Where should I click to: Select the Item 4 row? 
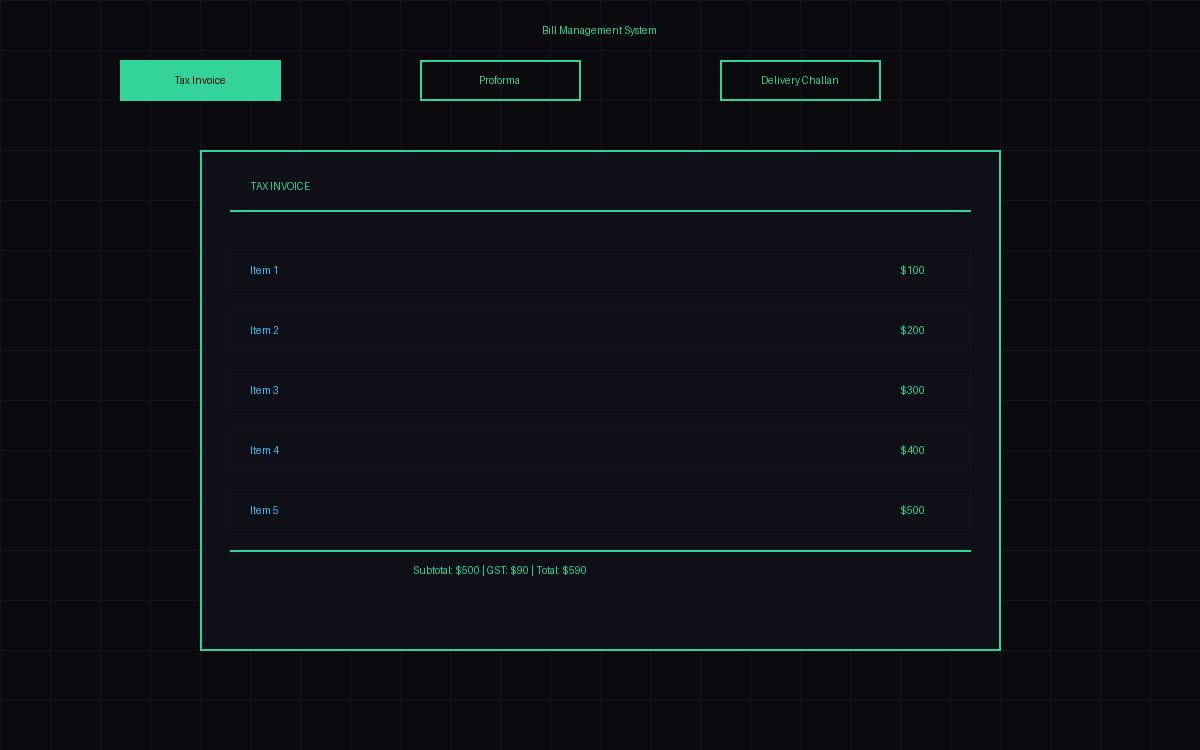point(600,450)
